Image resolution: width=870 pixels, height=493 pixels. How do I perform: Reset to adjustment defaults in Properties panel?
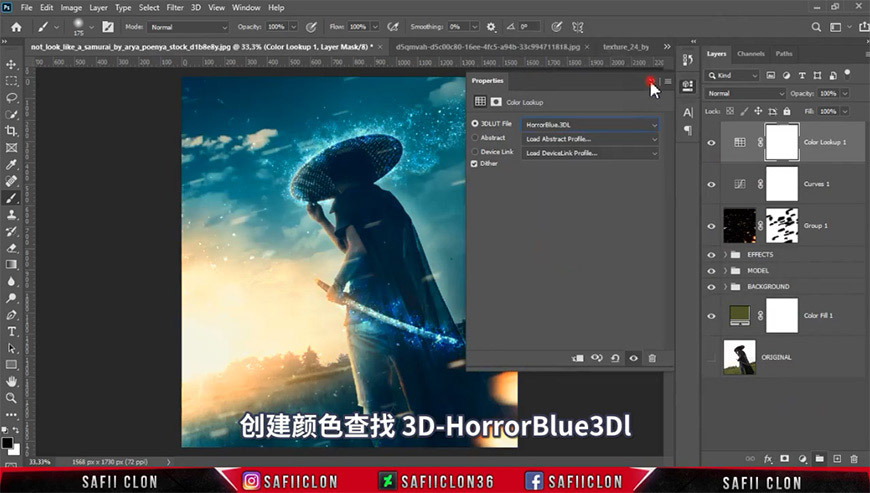click(615, 358)
